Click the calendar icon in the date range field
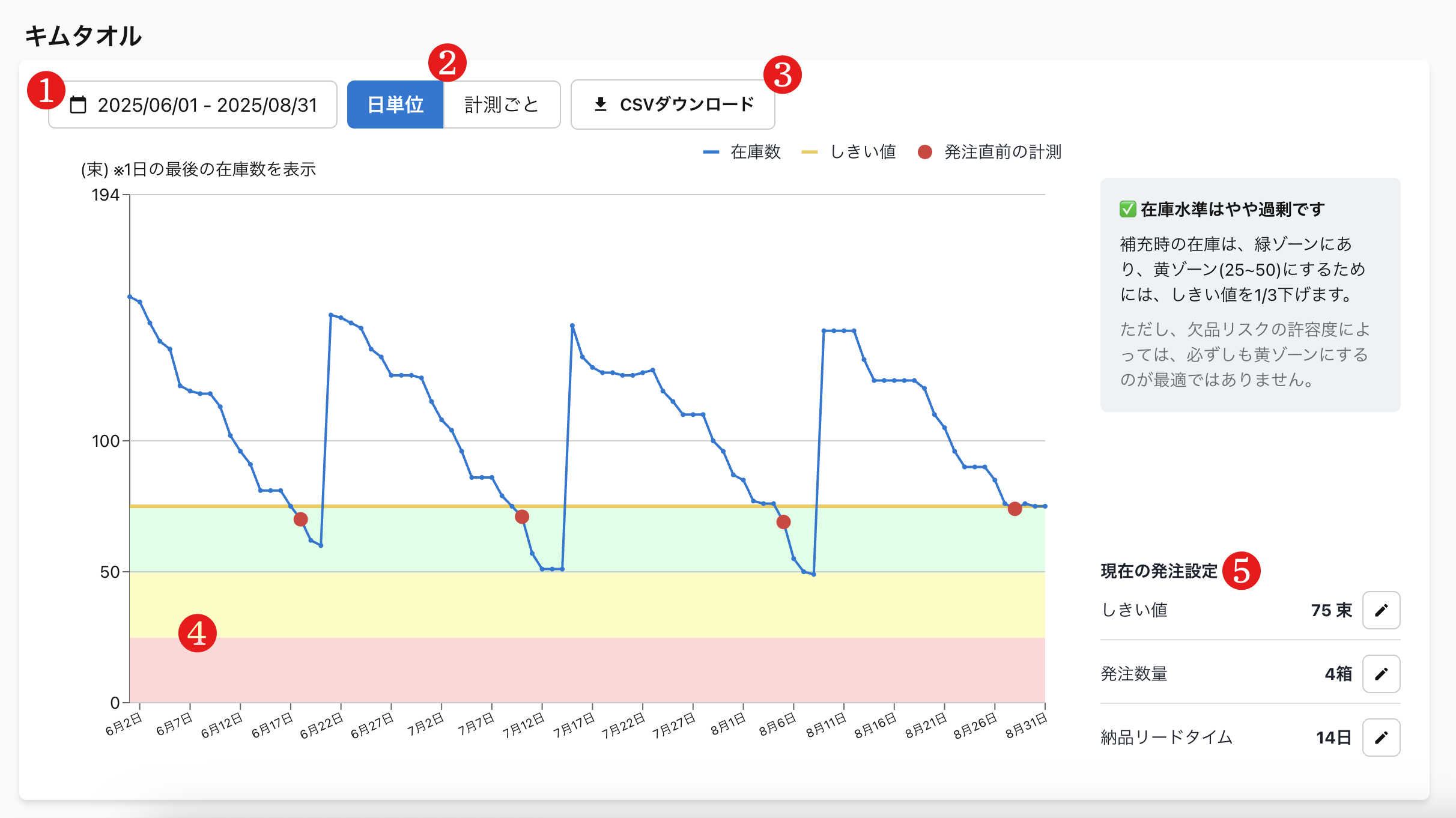This screenshot has height=818, width=1456. click(78, 105)
